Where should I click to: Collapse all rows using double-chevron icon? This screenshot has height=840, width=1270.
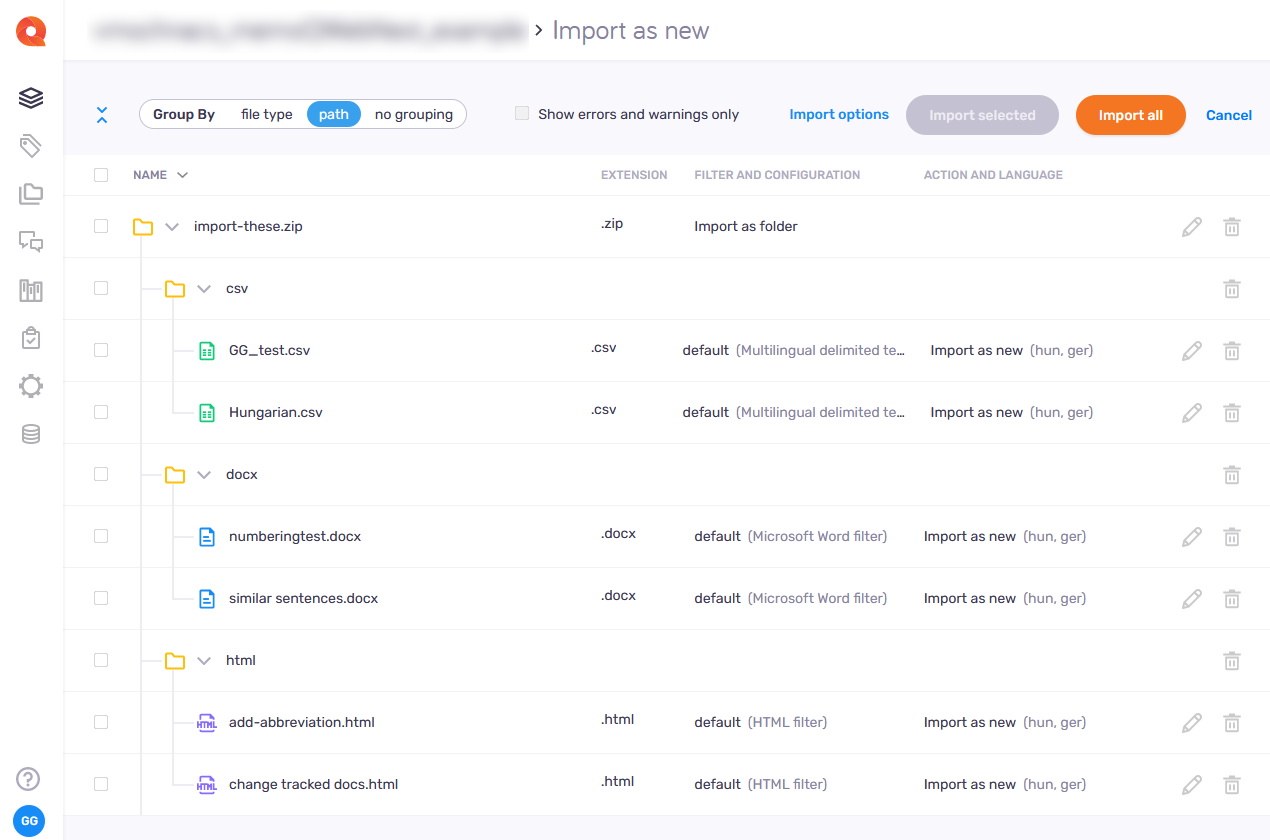[x=102, y=115]
